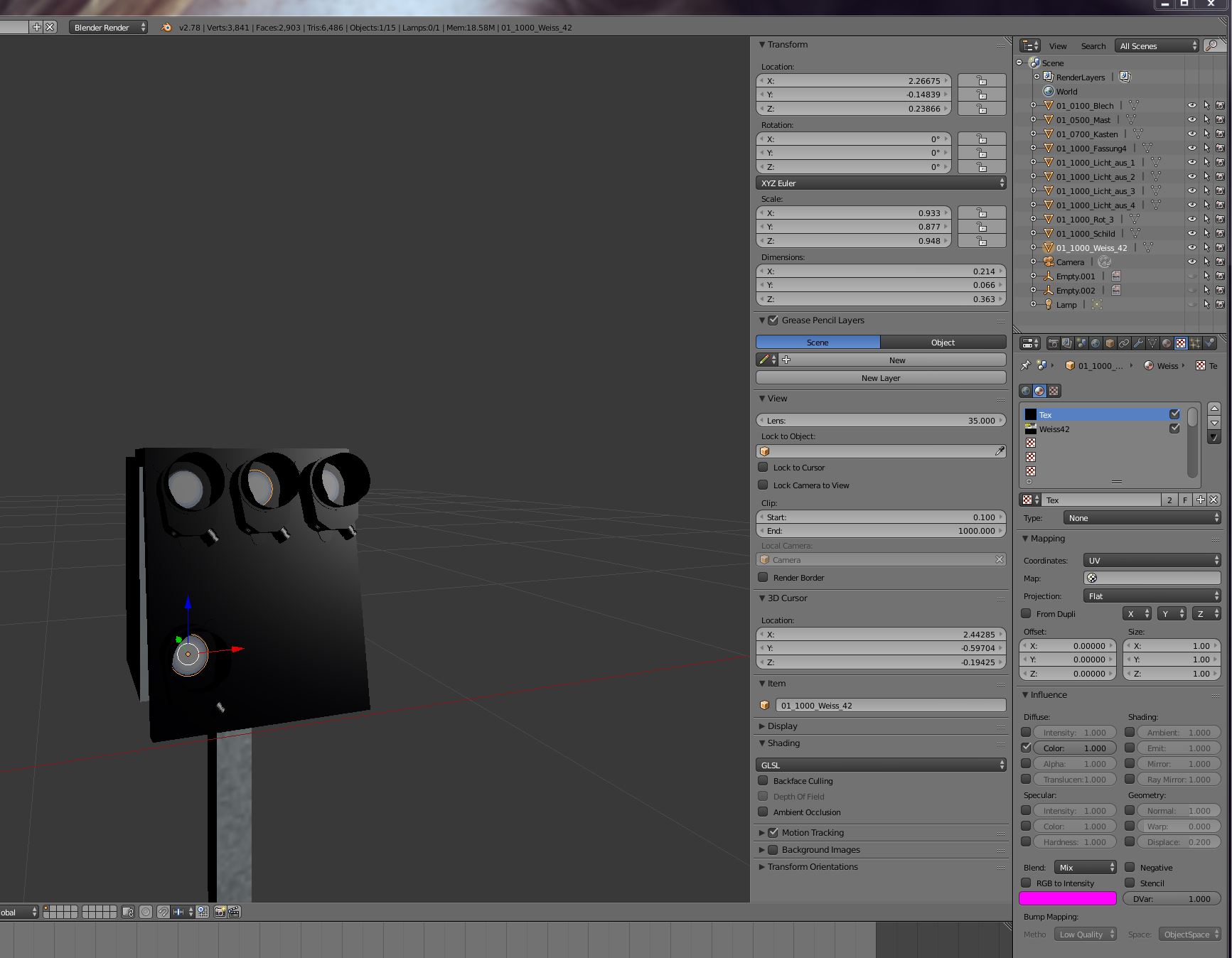Image resolution: width=1232 pixels, height=958 pixels.
Task: Click the snap magnet icon in viewport header
Action: 163,912
